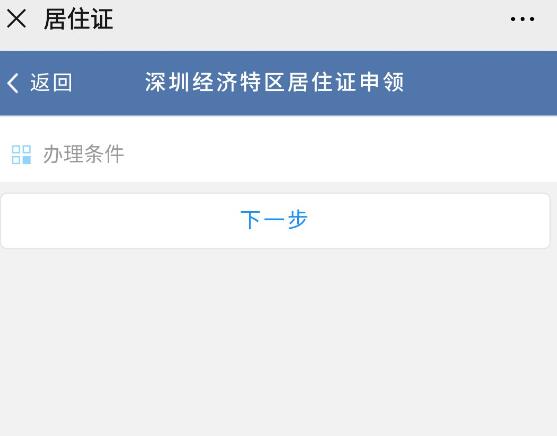Image resolution: width=557 pixels, height=436 pixels.
Task: Click the filled blue square in grid icon
Action: pos(27,160)
